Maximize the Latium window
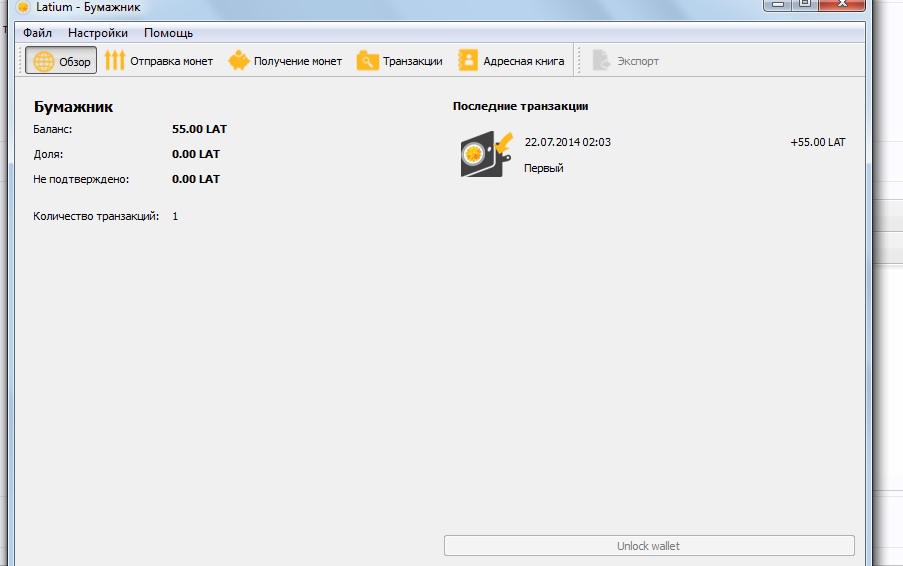This screenshot has width=903, height=566. (x=805, y=5)
